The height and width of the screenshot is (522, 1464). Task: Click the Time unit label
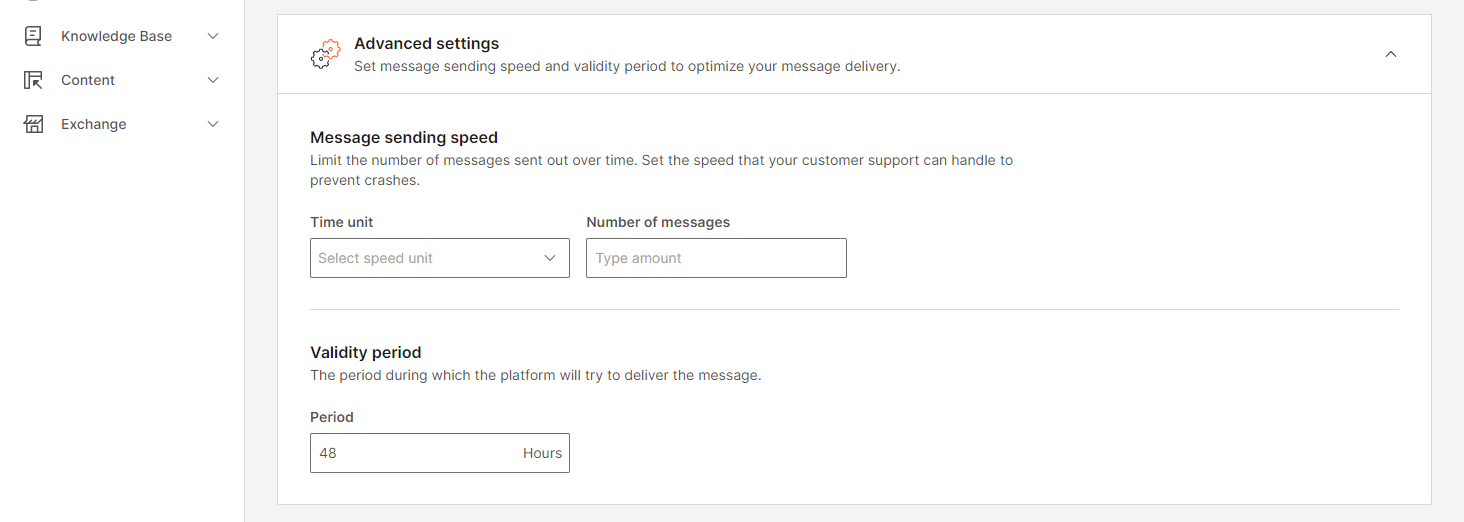coord(342,222)
